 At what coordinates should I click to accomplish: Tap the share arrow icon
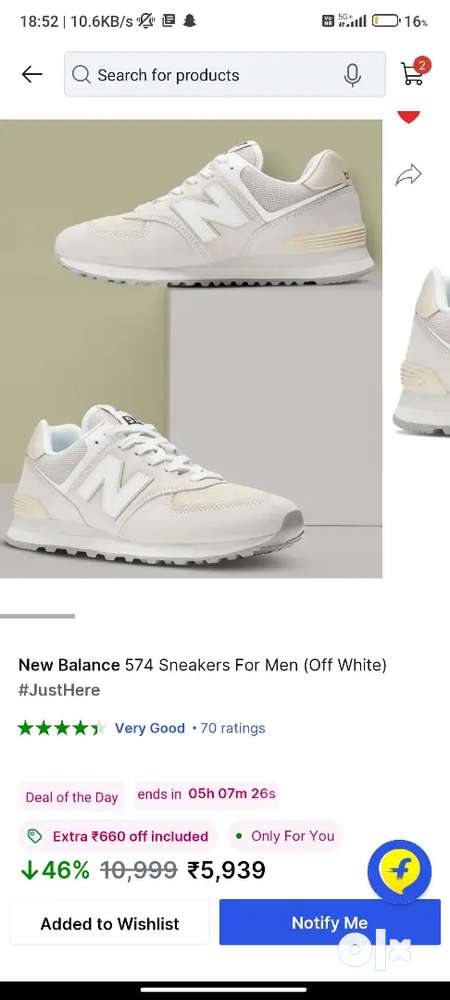(x=409, y=175)
